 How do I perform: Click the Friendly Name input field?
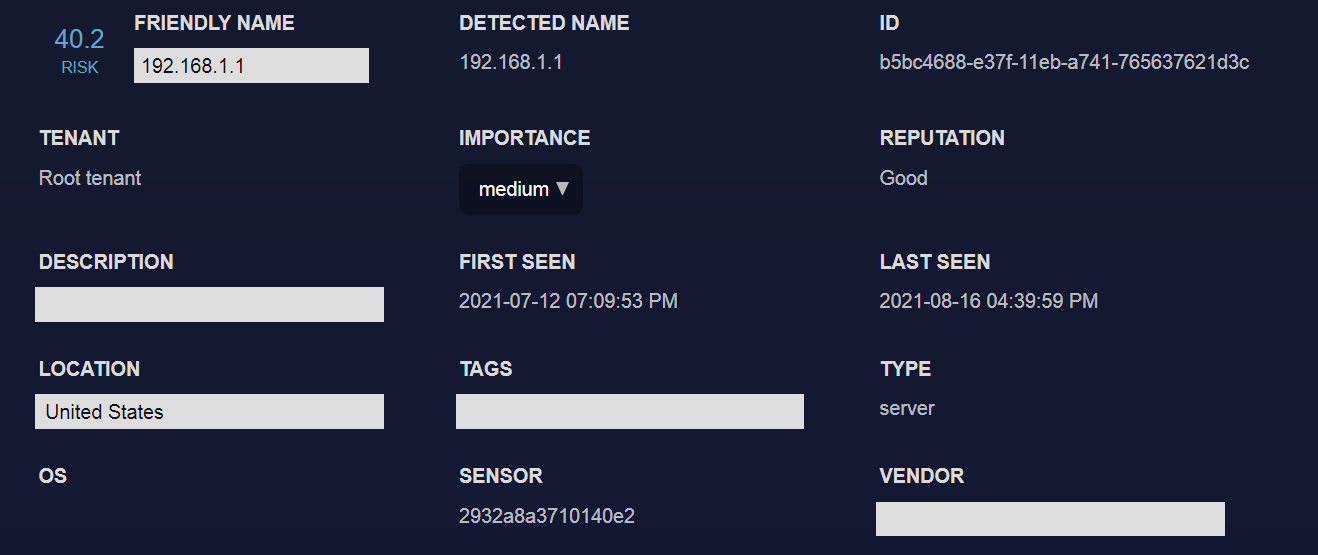[x=251, y=66]
